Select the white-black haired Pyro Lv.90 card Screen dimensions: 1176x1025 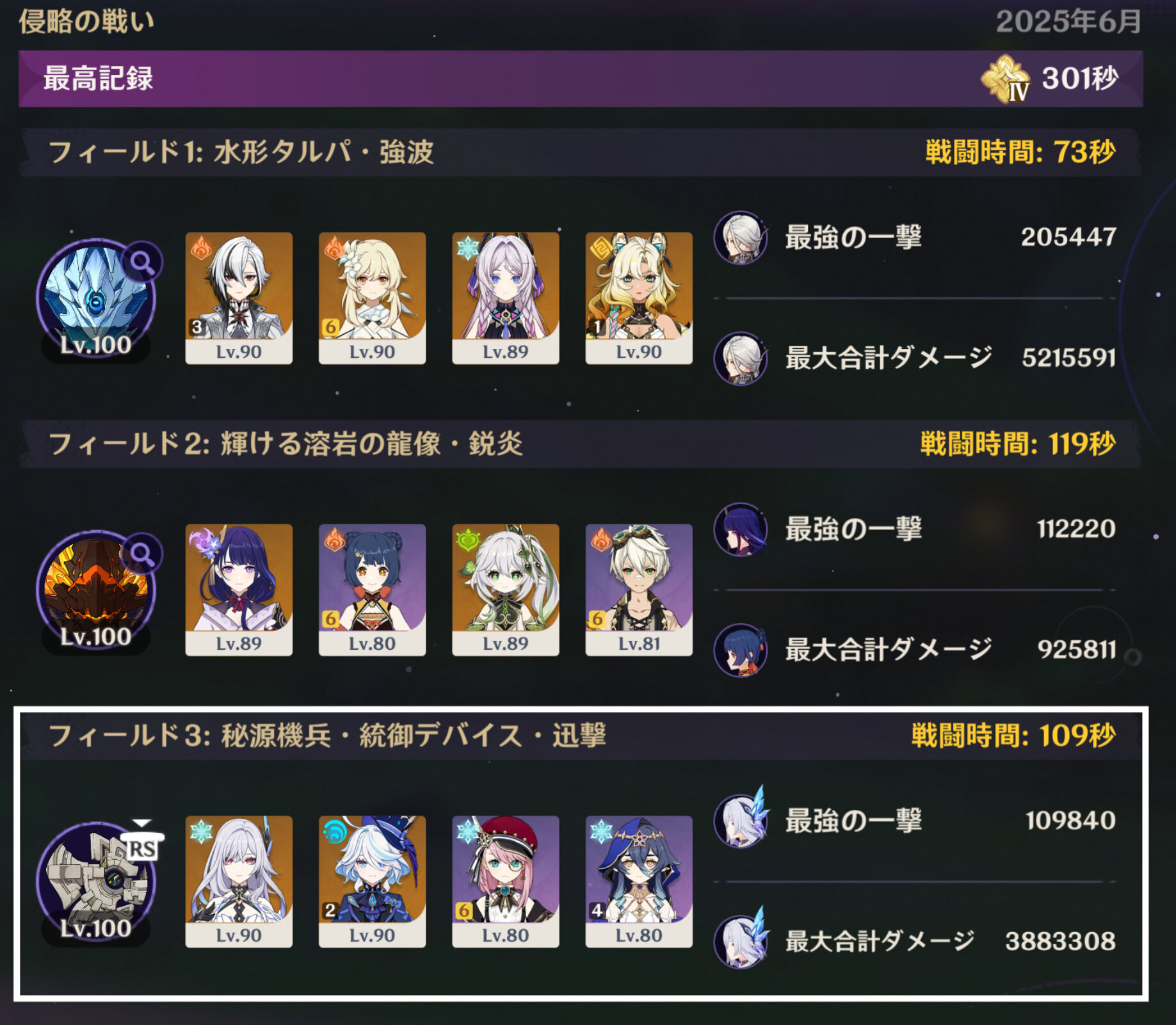tap(239, 298)
